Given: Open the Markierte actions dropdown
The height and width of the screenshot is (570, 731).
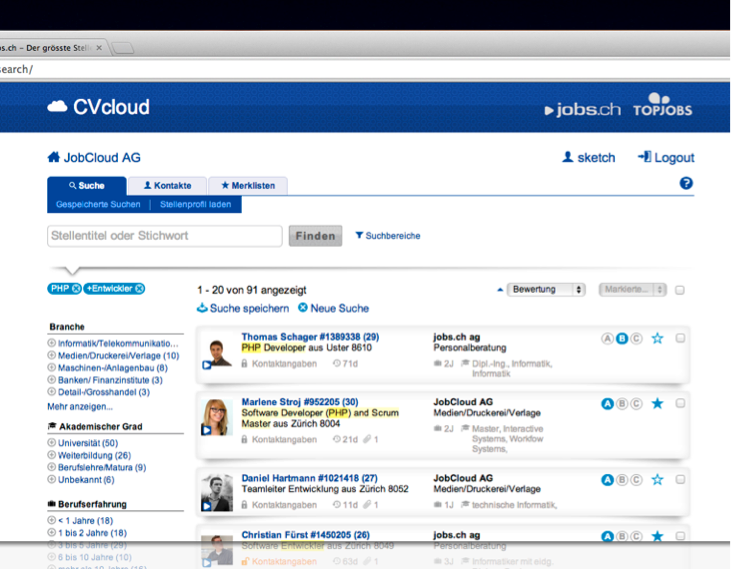Looking at the screenshot, I should click(633, 289).
